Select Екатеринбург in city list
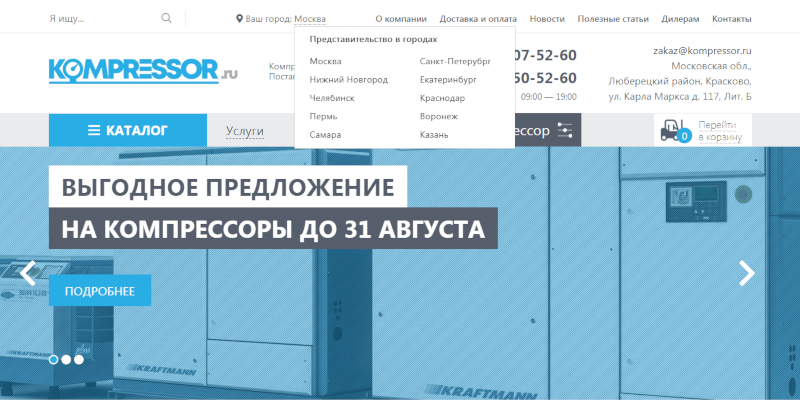 pyautogui.click(x=450, y=80)
